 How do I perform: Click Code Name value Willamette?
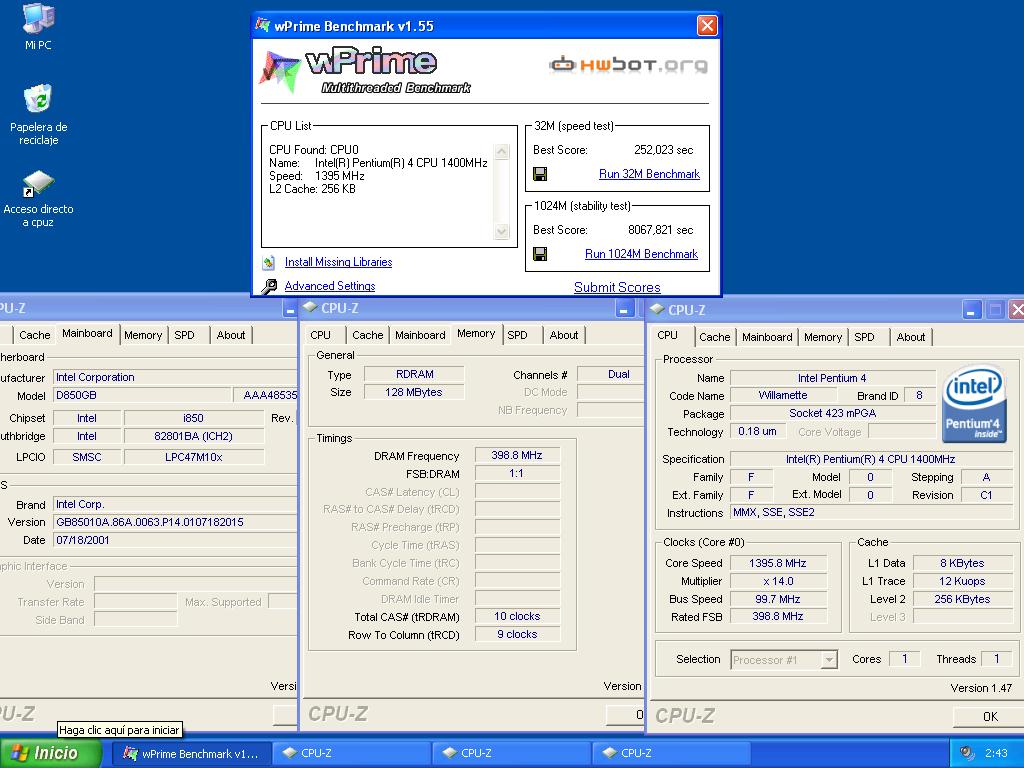coord(783,395)
